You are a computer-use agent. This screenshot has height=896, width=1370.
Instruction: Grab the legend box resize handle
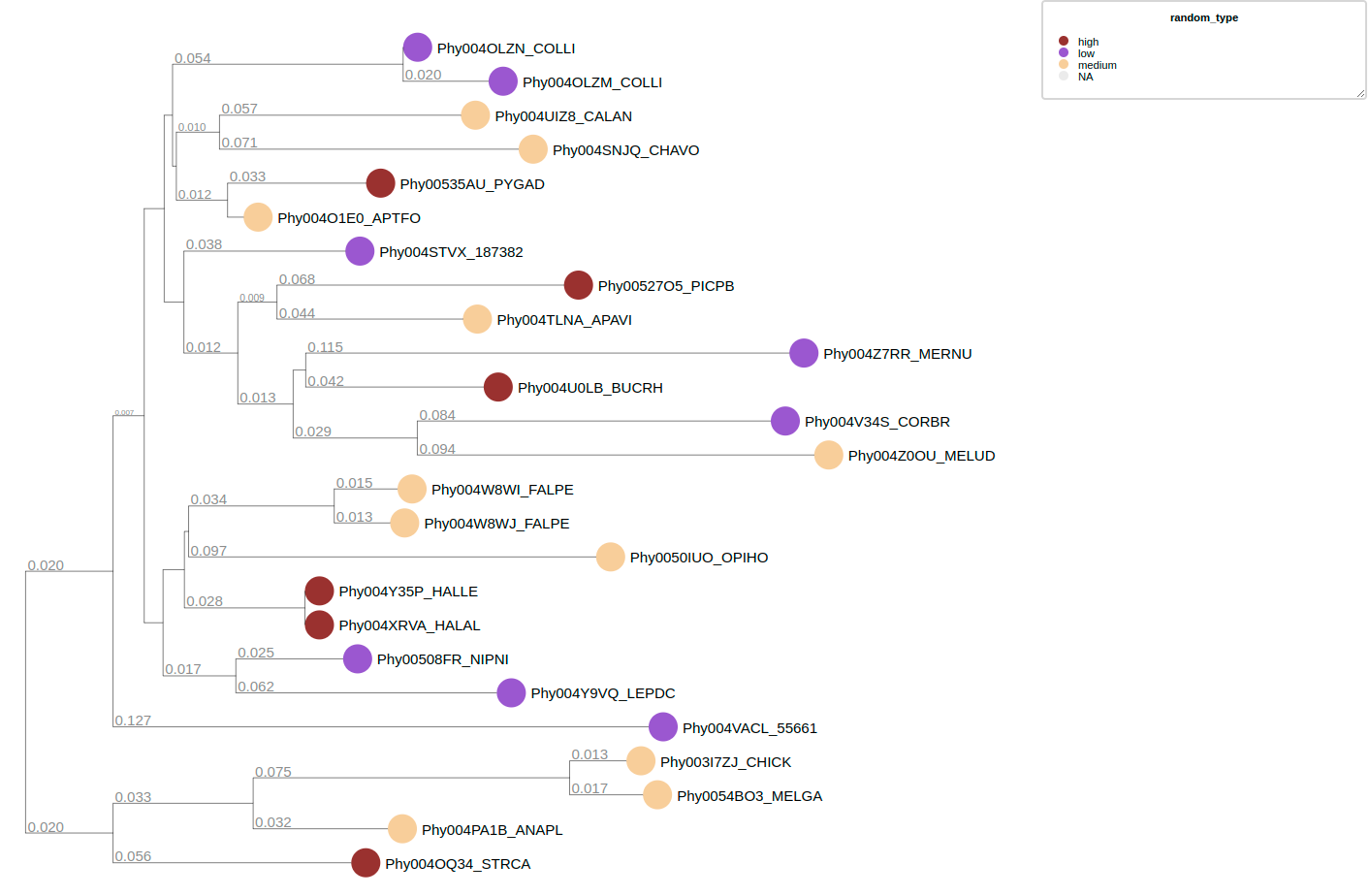pyautogui.click(x=1360, y=93)
